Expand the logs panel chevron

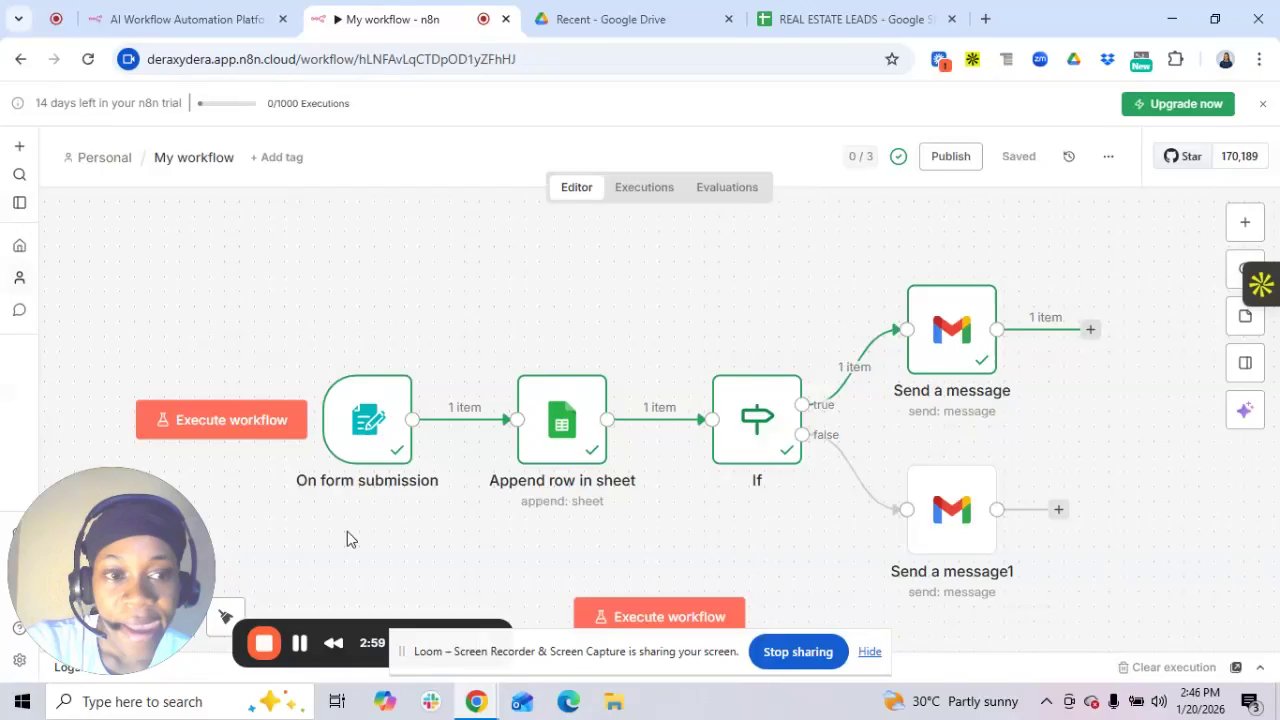pos(1259,667)
